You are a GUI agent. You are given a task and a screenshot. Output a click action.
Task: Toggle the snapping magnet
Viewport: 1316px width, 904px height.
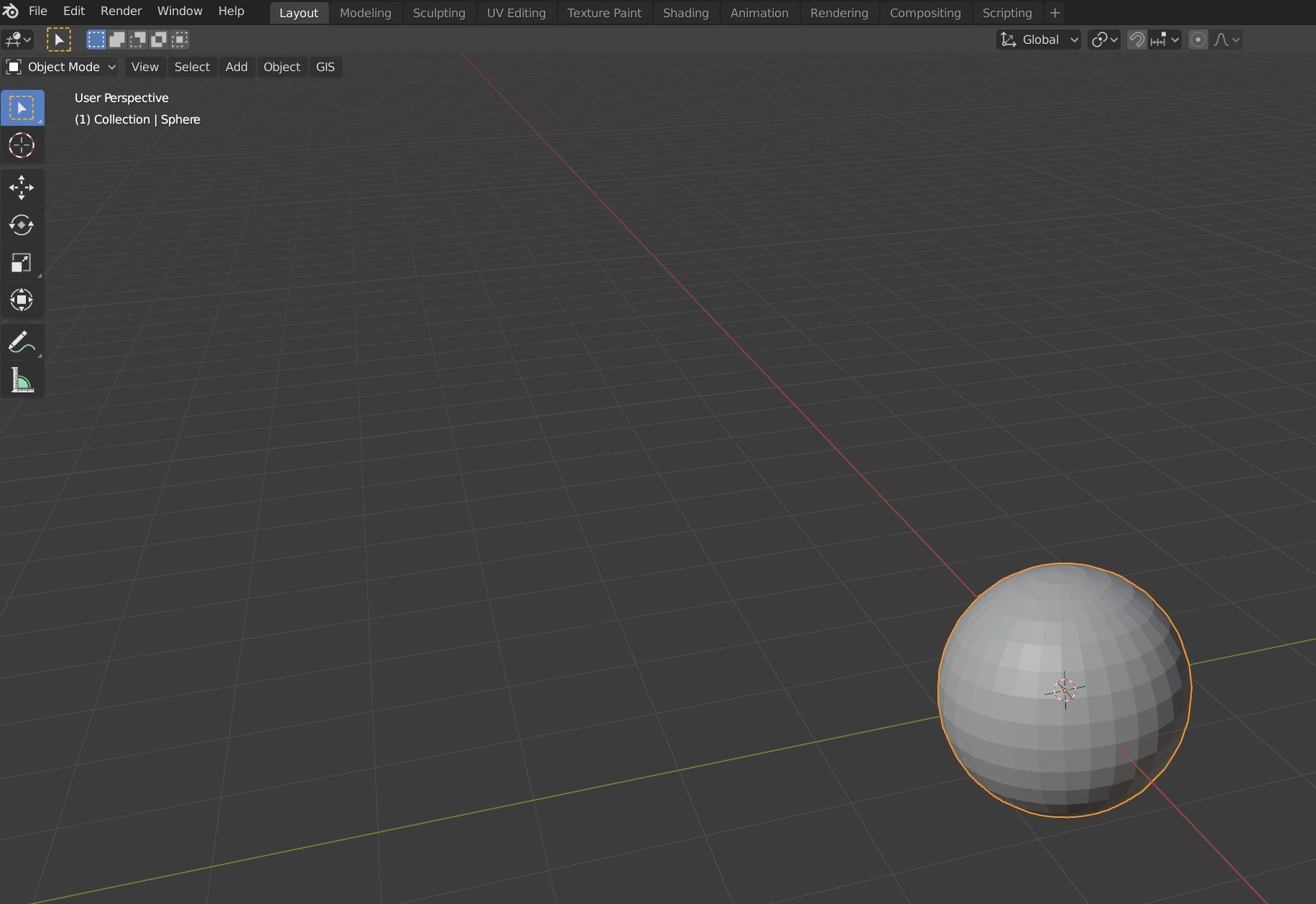pos(1136,40)
